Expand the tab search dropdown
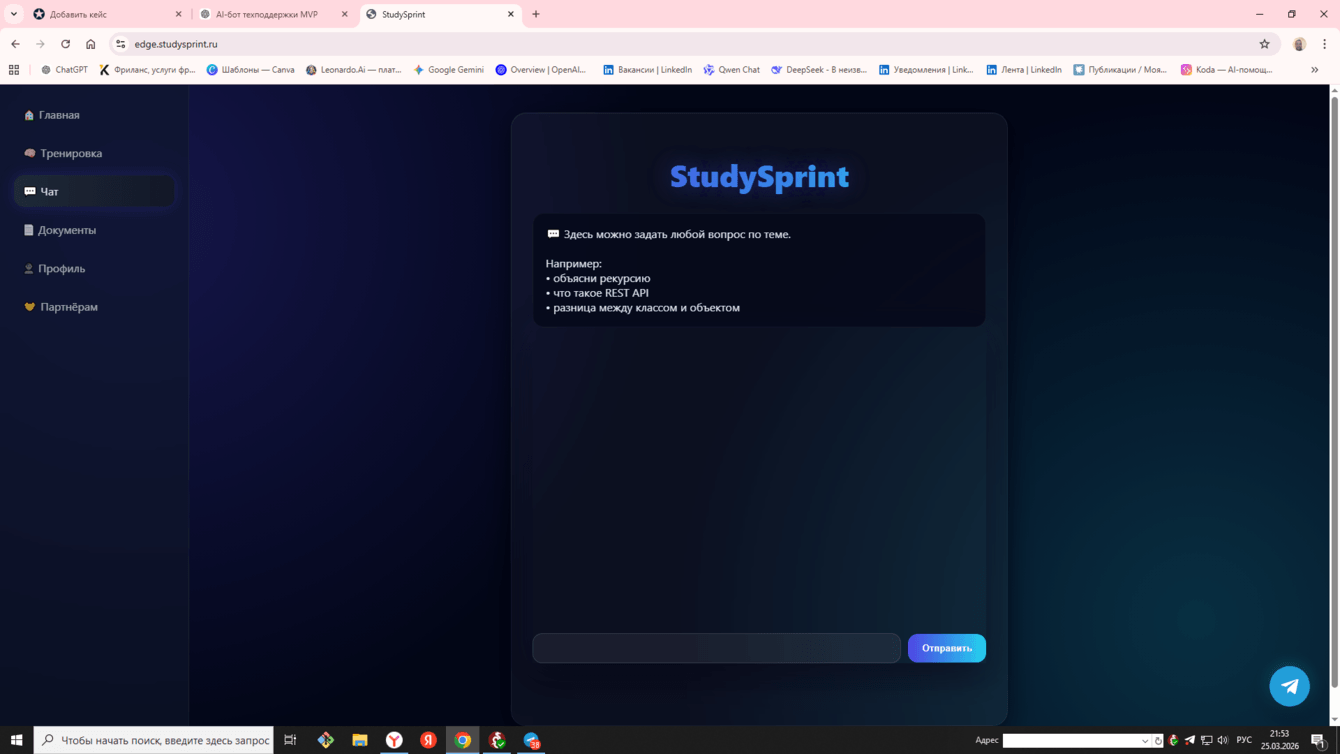 [x=14, y=14]
